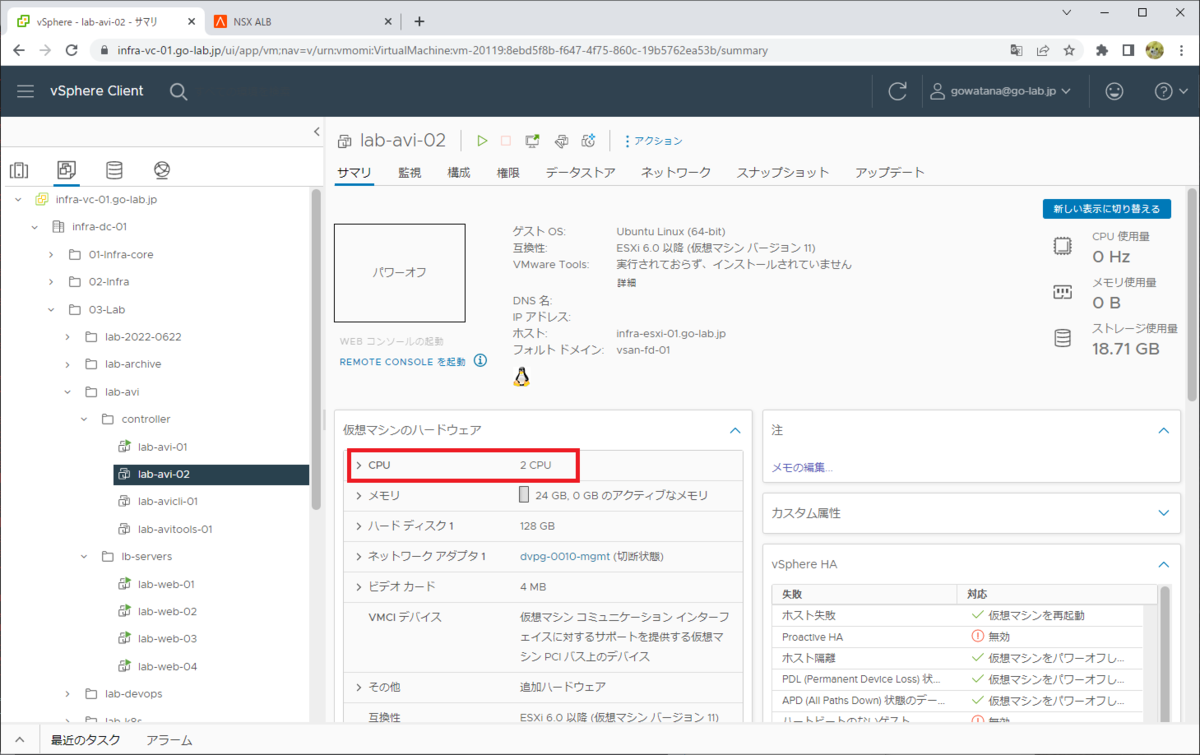
Task: Switch to VMs and Templates inventory view
Action: [x=67, y=170]
